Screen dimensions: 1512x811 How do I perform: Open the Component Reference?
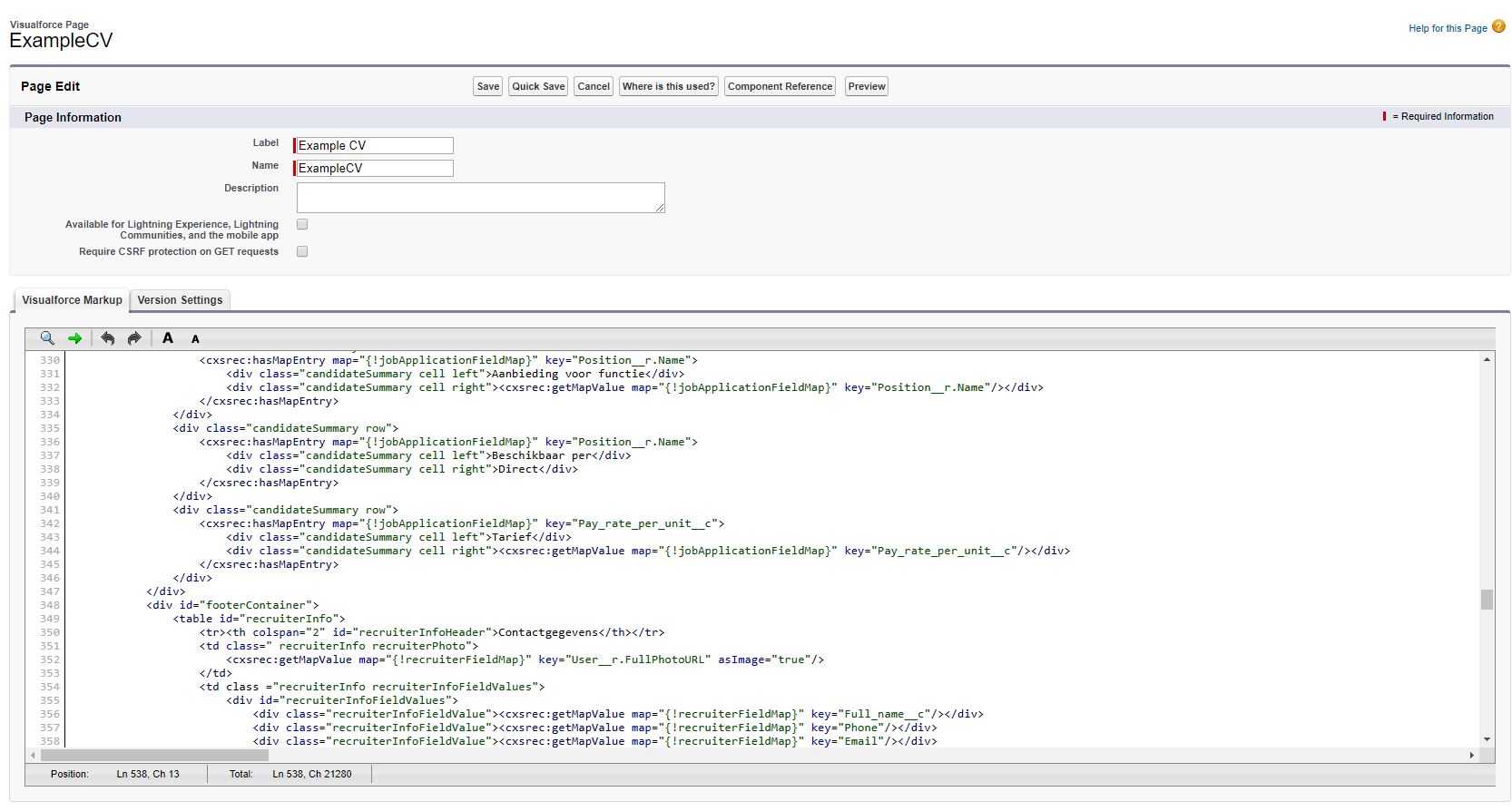click(x=780, y=86)
